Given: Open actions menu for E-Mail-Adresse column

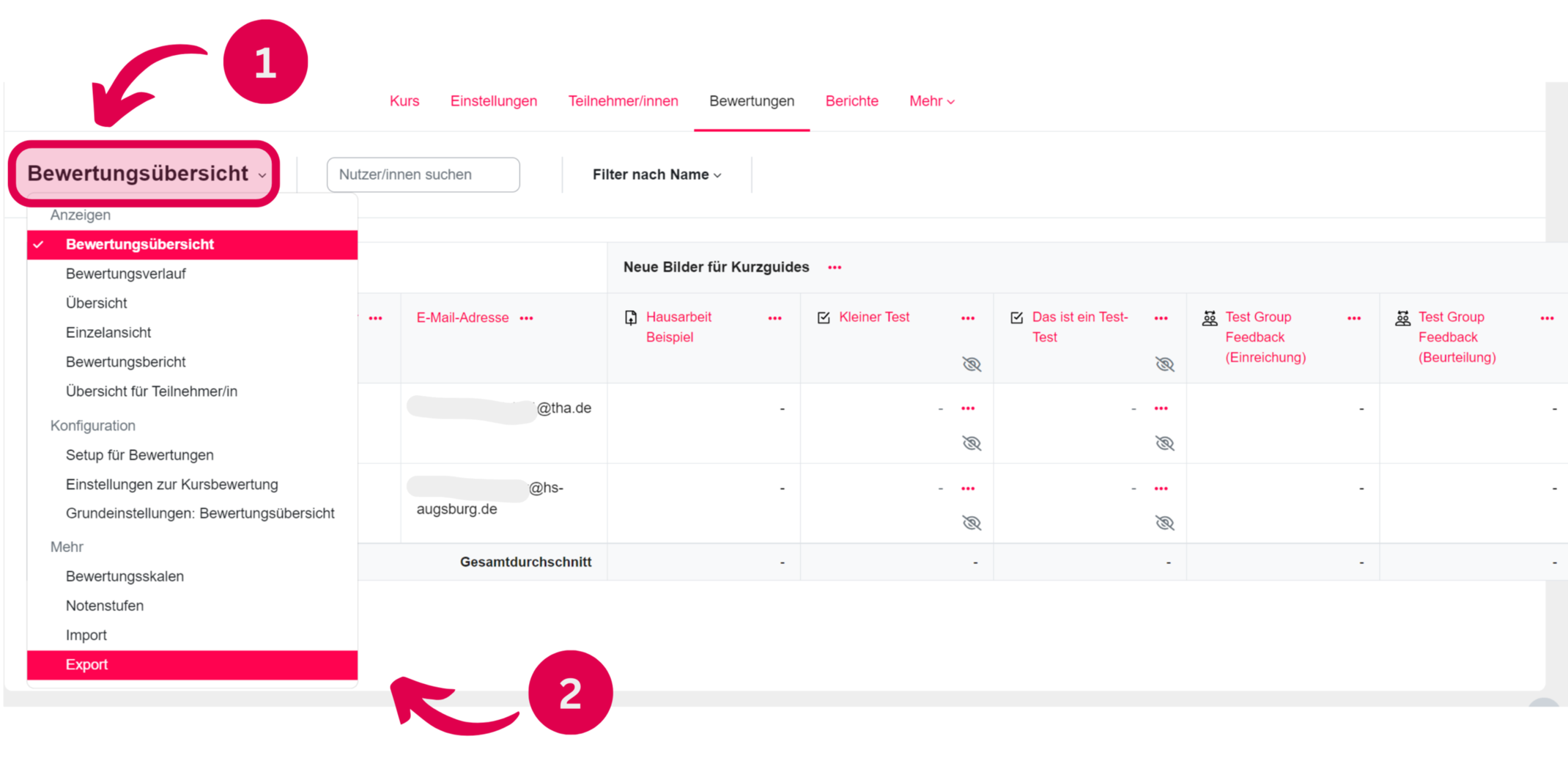Looking at the screenshot, I should [x=526, y=318].
